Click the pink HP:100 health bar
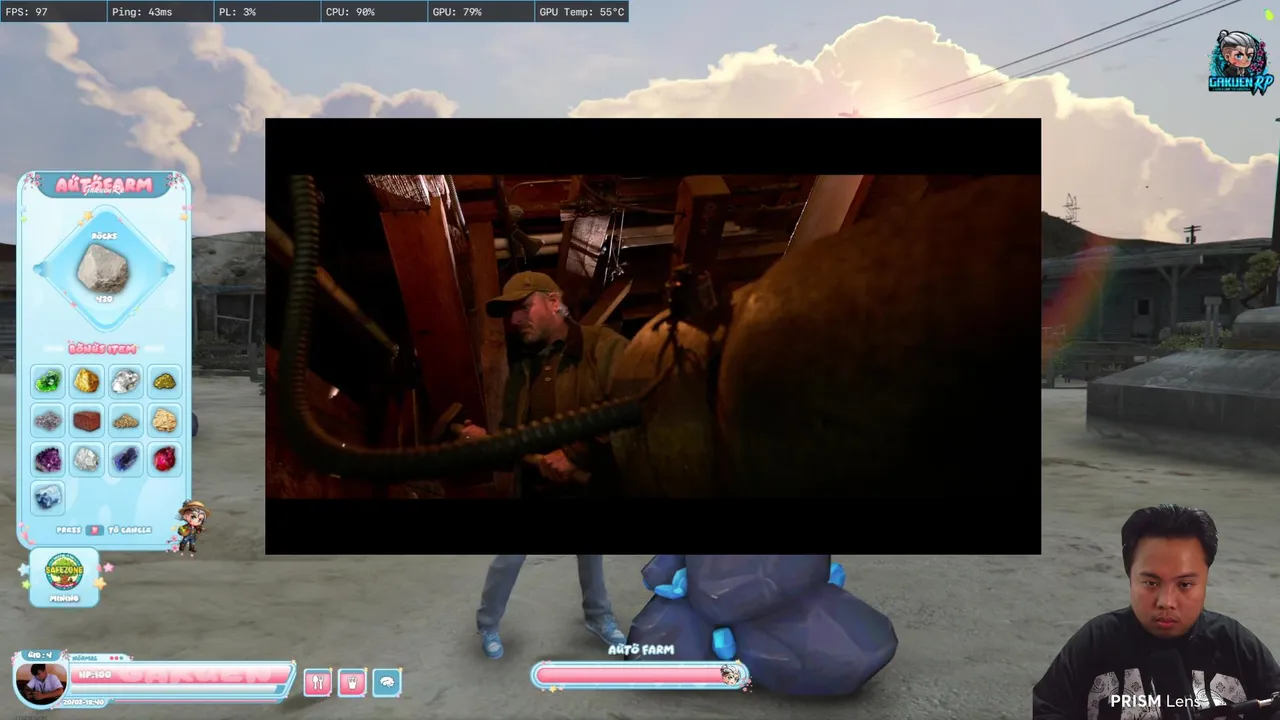Screen dimensions: 1280x720 tap(181, 675)
